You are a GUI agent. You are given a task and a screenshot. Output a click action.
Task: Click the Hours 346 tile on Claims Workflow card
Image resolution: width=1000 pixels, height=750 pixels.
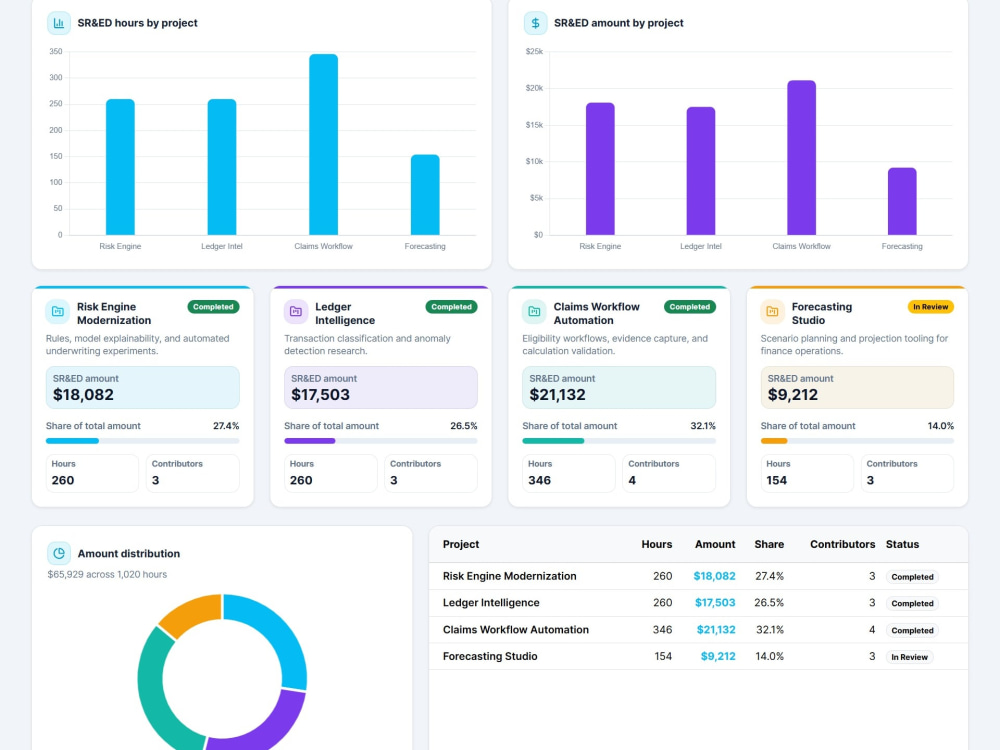(x=569, y=473)
